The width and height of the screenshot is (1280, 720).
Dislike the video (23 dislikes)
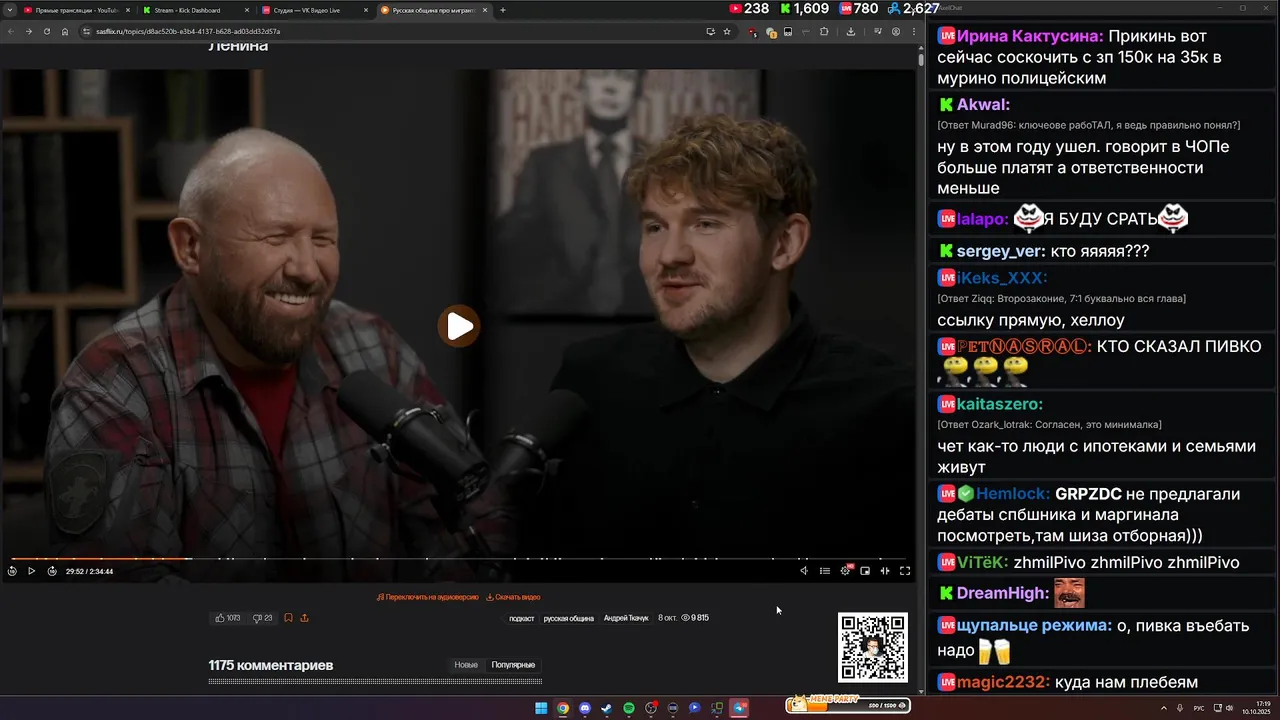tap(263, 618)
